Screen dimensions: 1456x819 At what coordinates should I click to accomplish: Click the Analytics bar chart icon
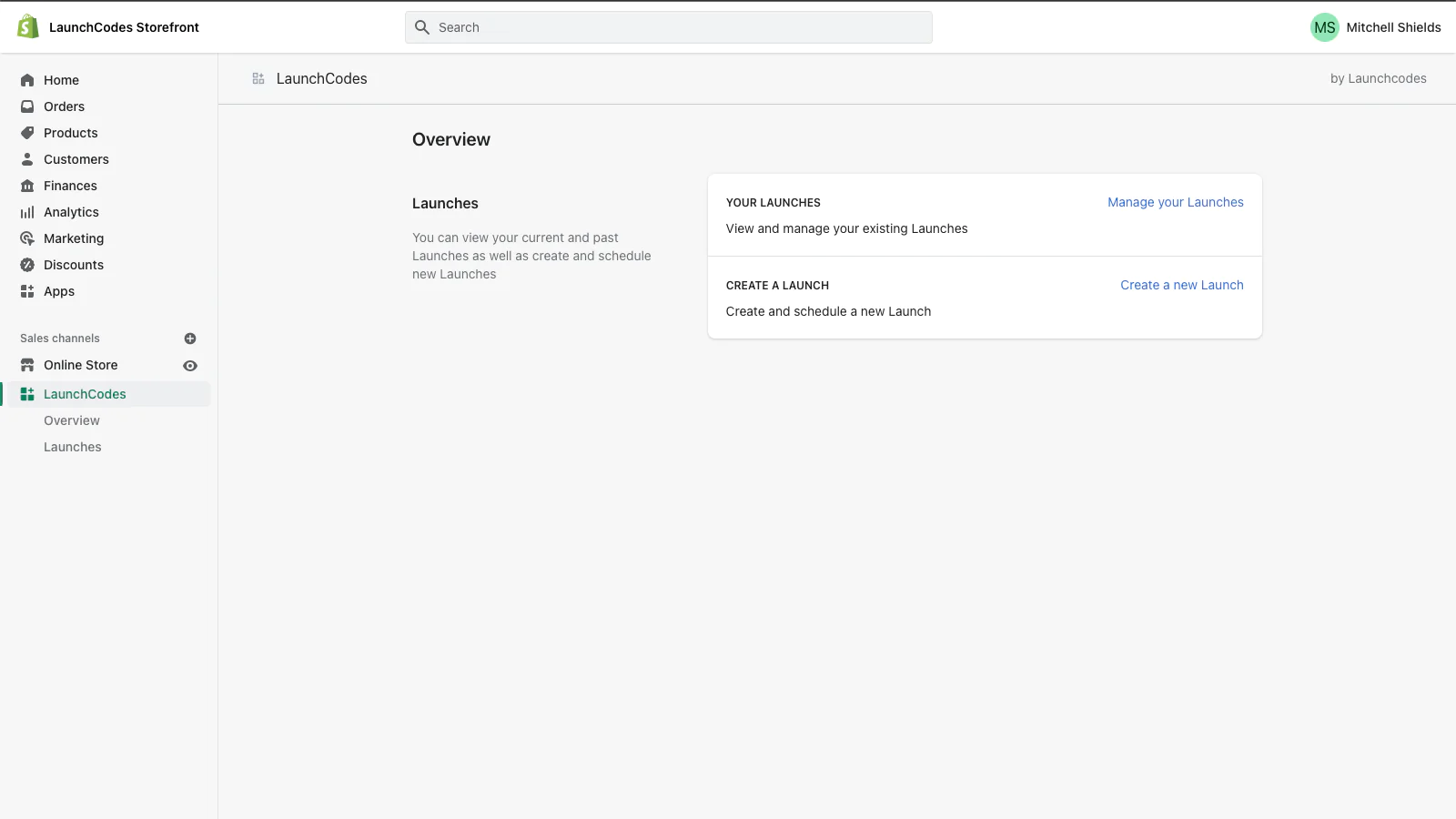click(27, 212)
